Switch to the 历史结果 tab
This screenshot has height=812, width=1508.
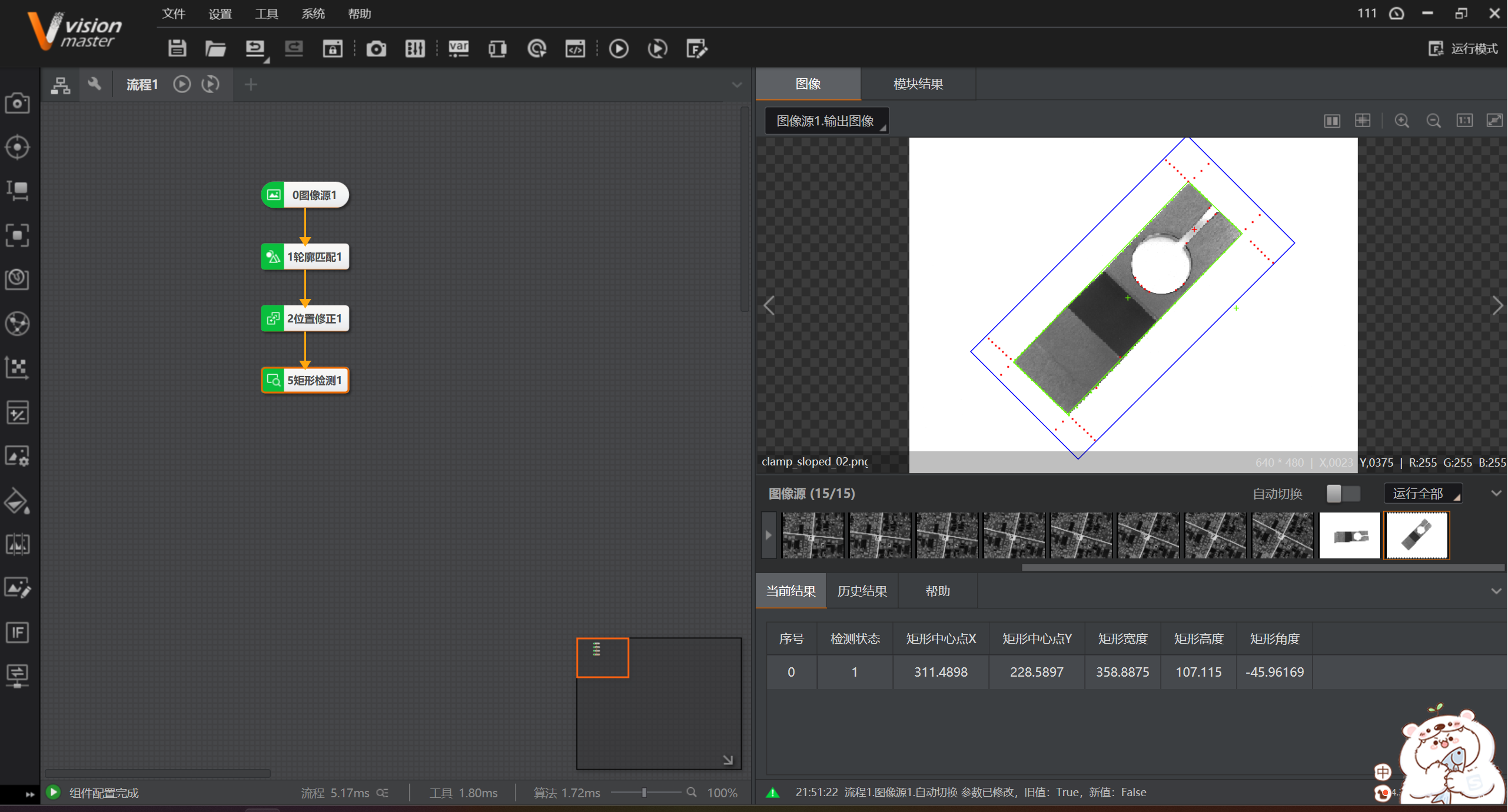tap(862, 591)
